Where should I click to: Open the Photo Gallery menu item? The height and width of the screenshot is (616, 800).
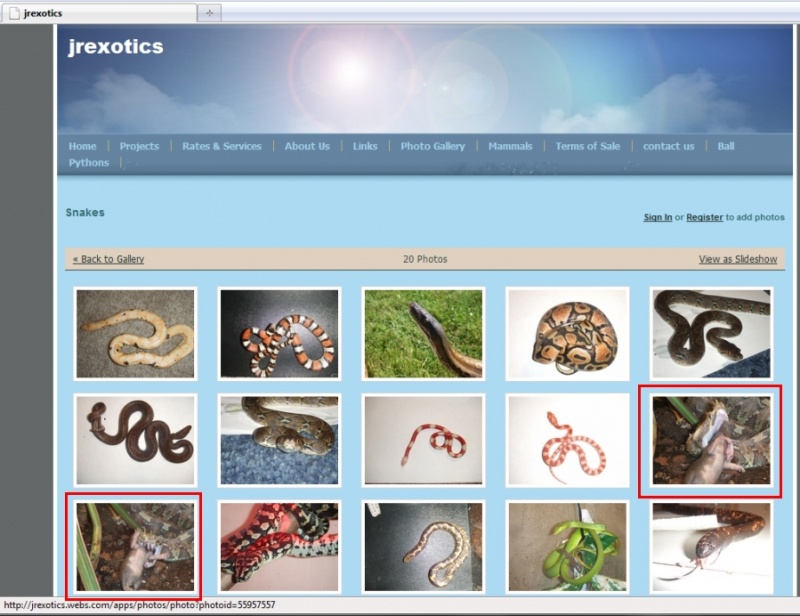pyautogui.click(x=433, y=146)
